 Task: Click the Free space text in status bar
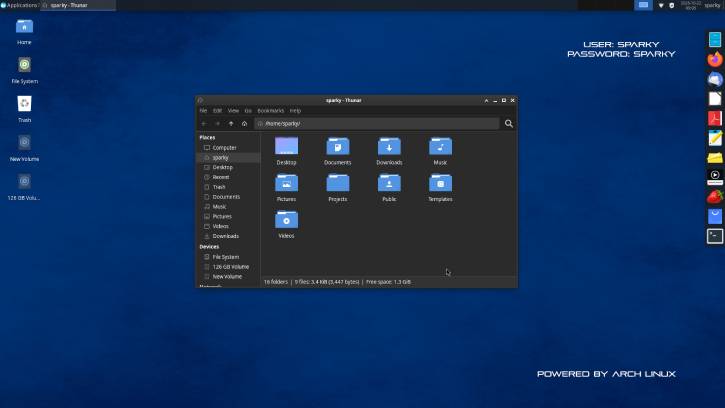tap(388, 282)
